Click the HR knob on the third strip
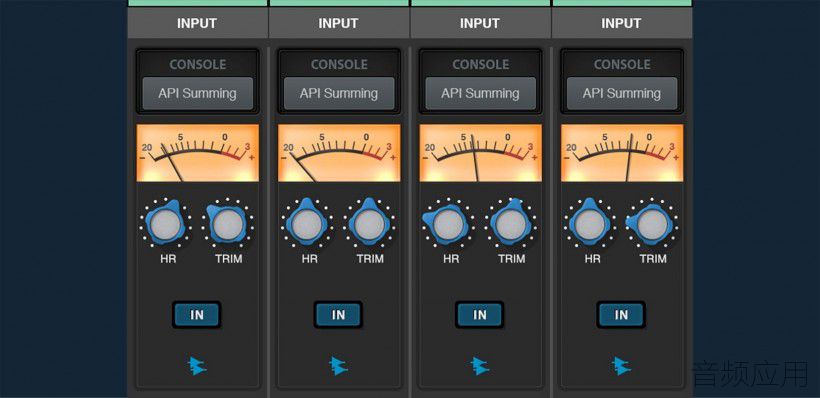This screenshot has height=398, width=820. 448,224
